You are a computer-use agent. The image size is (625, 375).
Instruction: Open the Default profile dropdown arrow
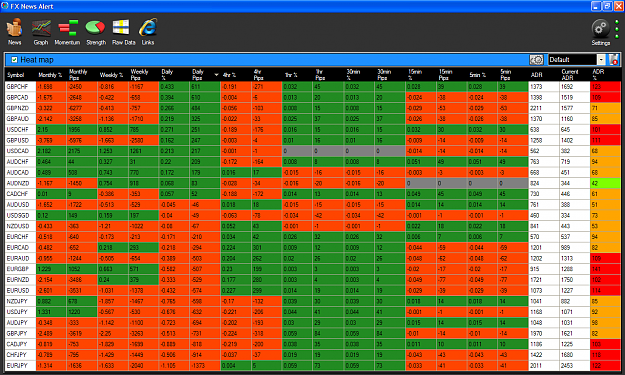[601, 60]
